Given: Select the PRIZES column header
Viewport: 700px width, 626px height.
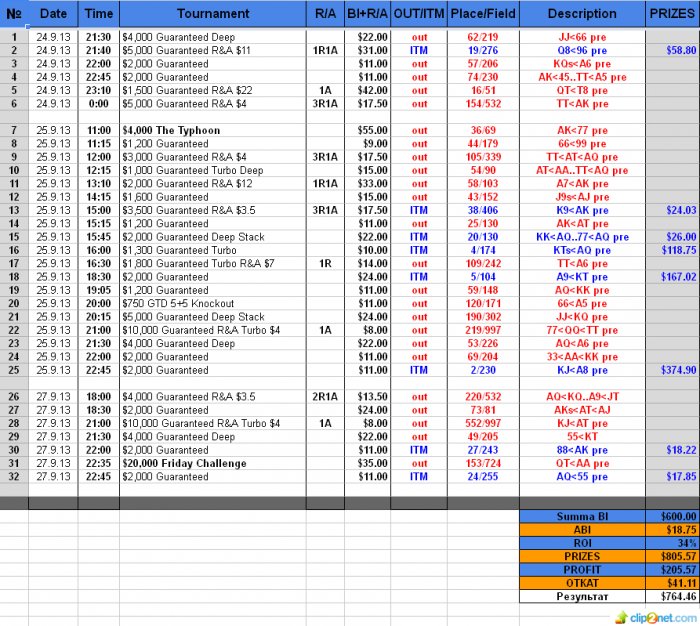Looking at the screenshot, I should coord(672,14).
